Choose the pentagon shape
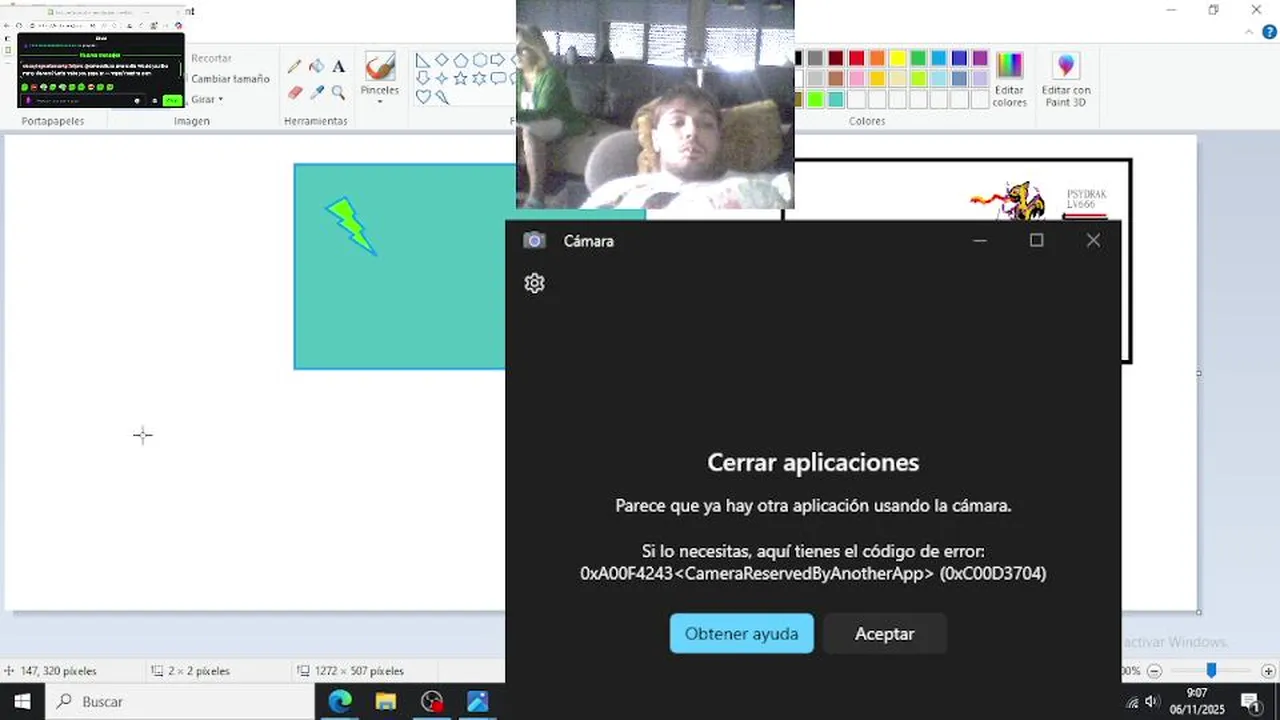The image size is (1280, 720). [460, 60]
